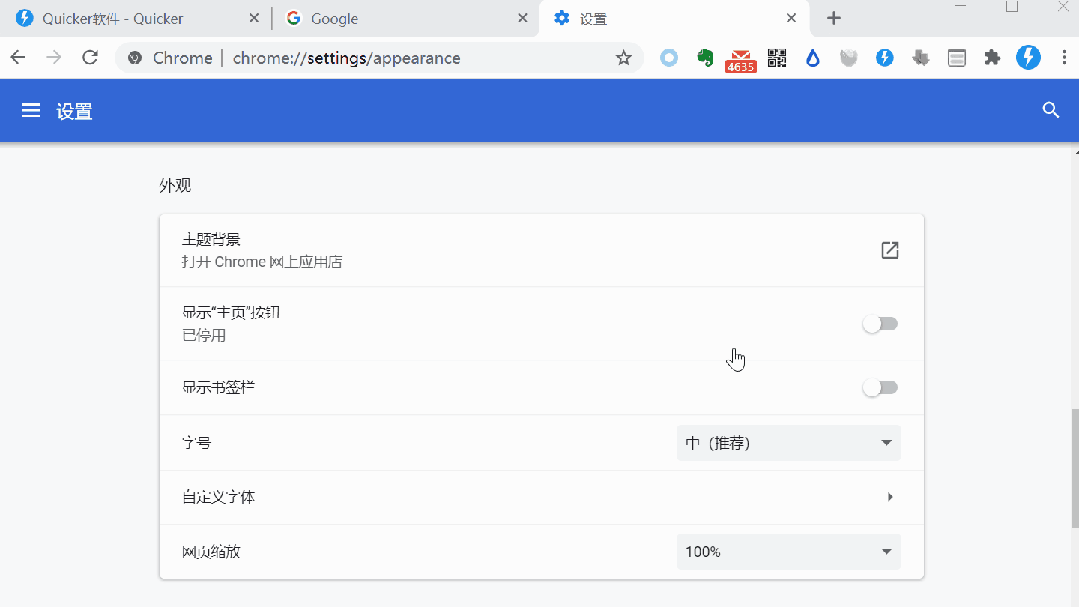Open the Extensions puzzle piece menu
This screenshot has width=1079, height=607.
pos(992,58)
